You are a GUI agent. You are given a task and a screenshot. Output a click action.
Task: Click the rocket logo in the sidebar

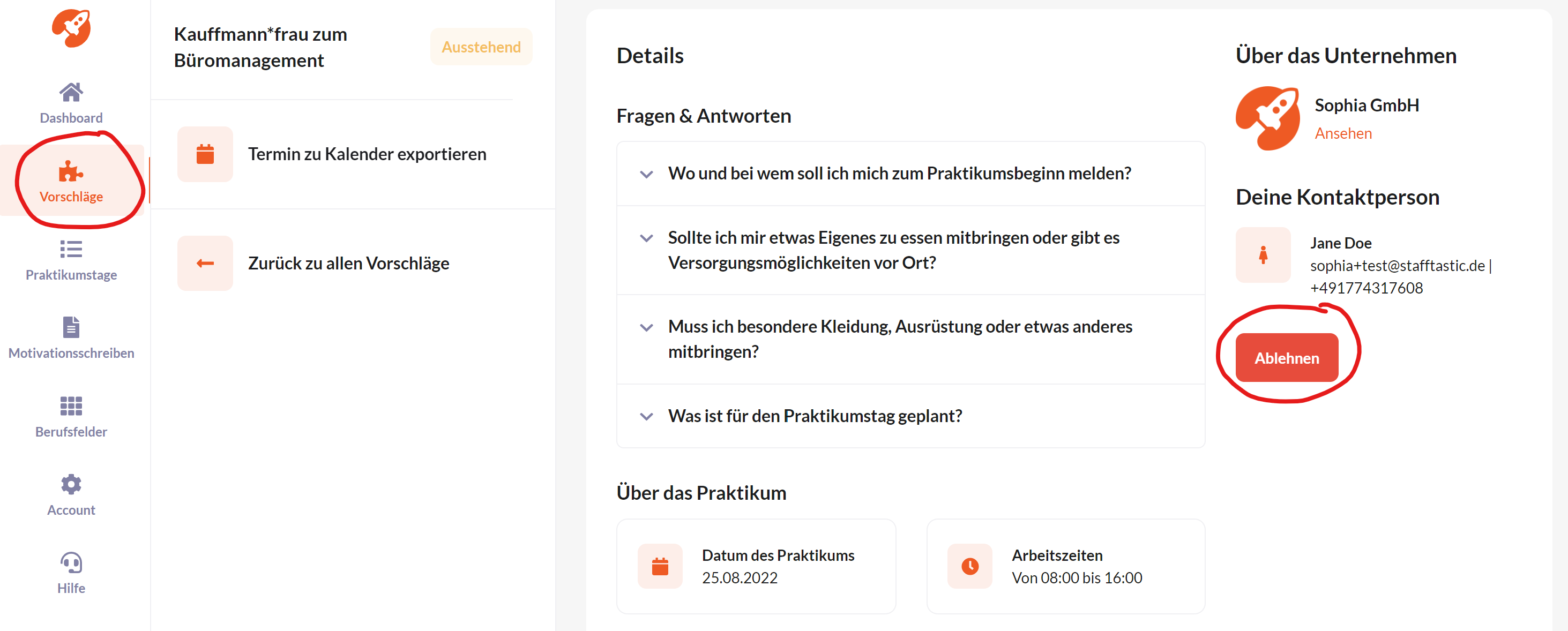[x=71, y=27]
